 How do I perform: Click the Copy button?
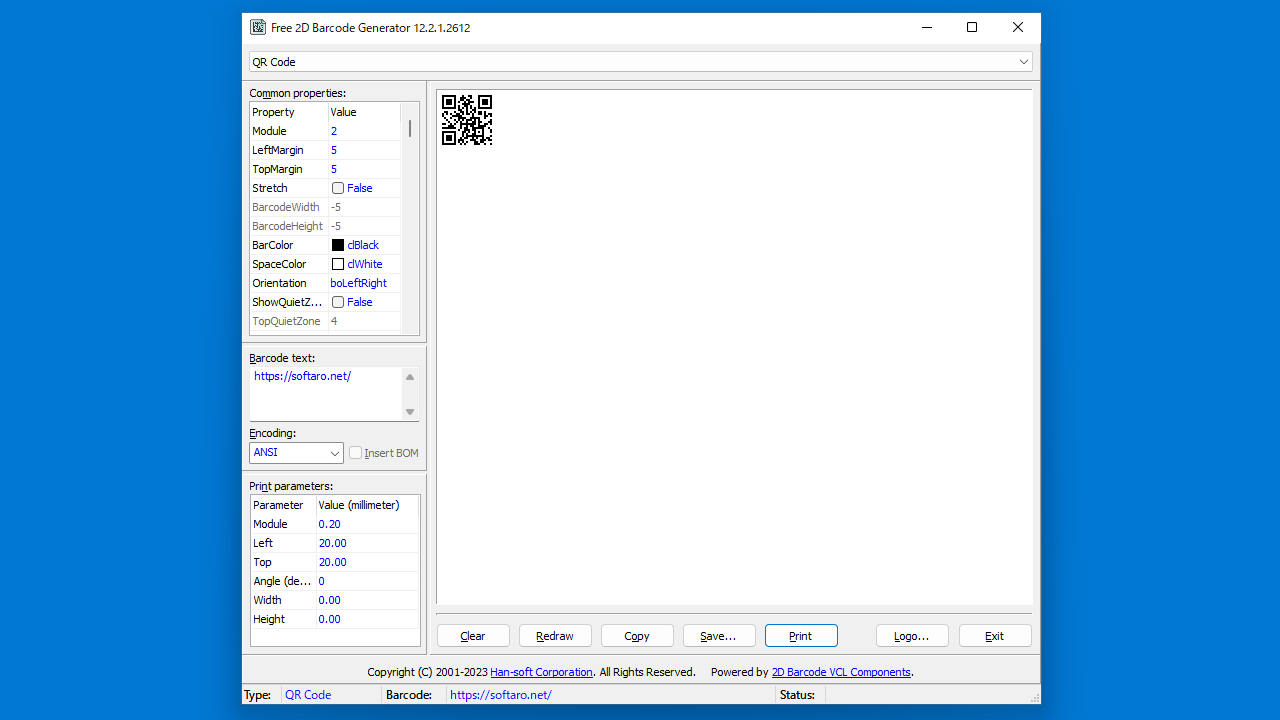pos(637,636)
